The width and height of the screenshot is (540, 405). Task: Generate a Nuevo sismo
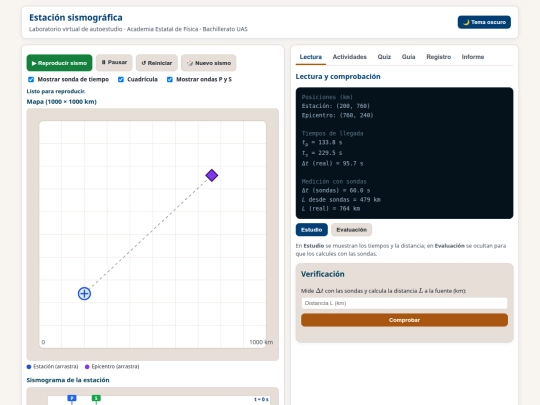[209, 63]
